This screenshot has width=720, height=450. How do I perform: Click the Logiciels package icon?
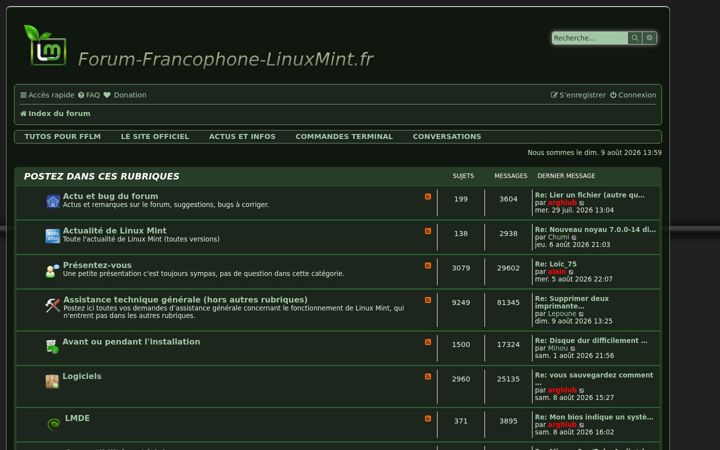pyautogui.click(x=52, y=381)
